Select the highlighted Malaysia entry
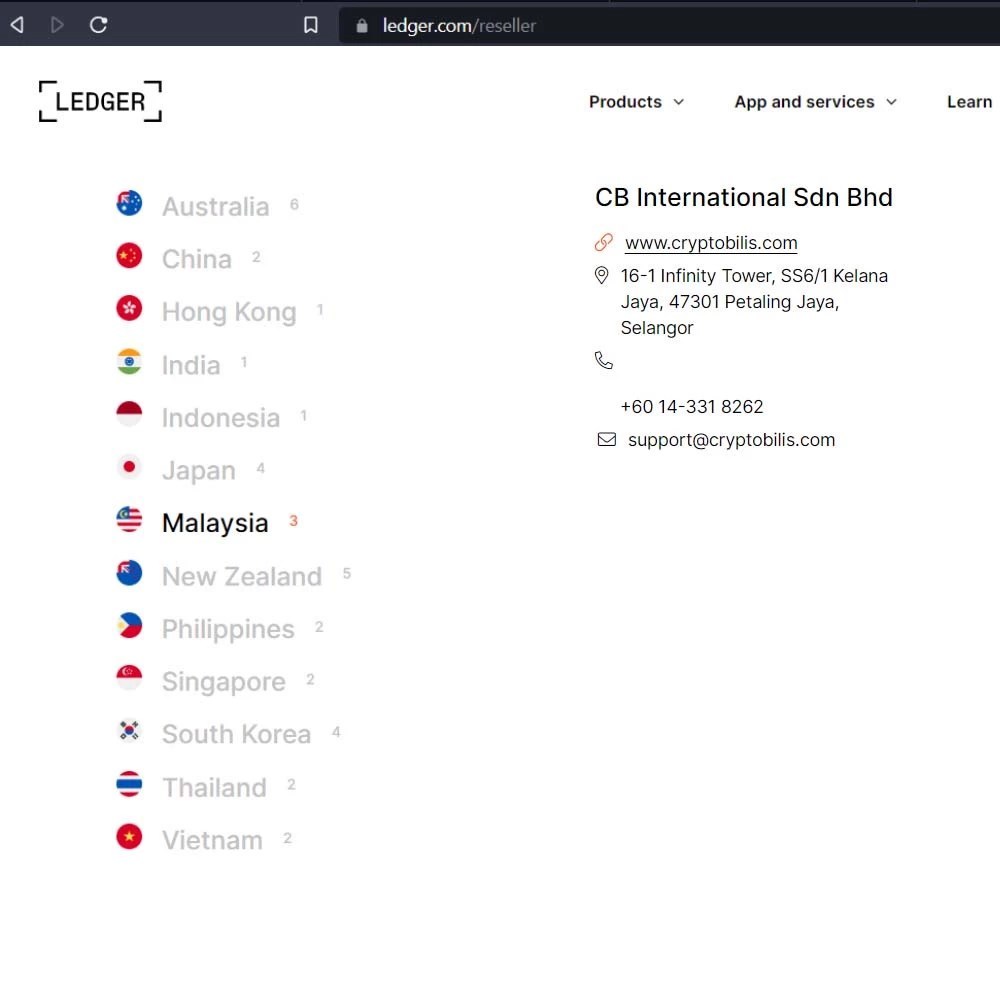1000x1000 pixels. click(215, 524)
